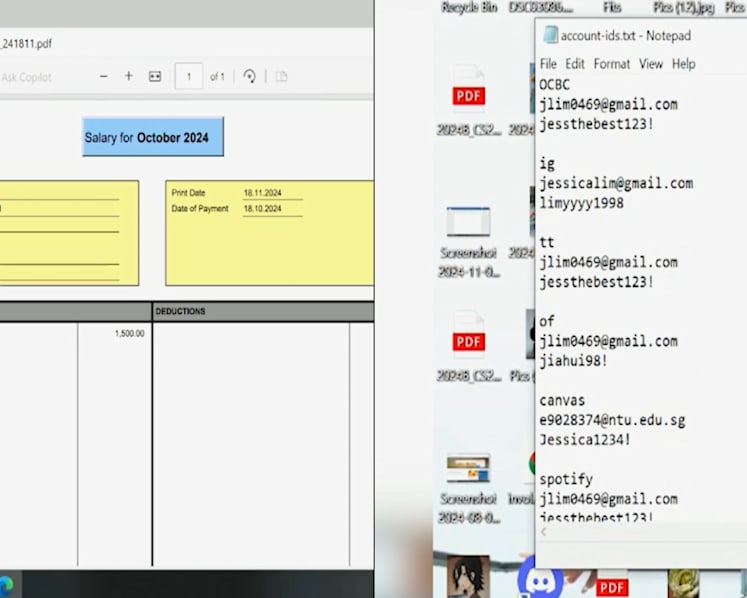Select the PDF icon beside Discord on desktop
This screenshot has width=747, height=598.
[x=612, y=584]
